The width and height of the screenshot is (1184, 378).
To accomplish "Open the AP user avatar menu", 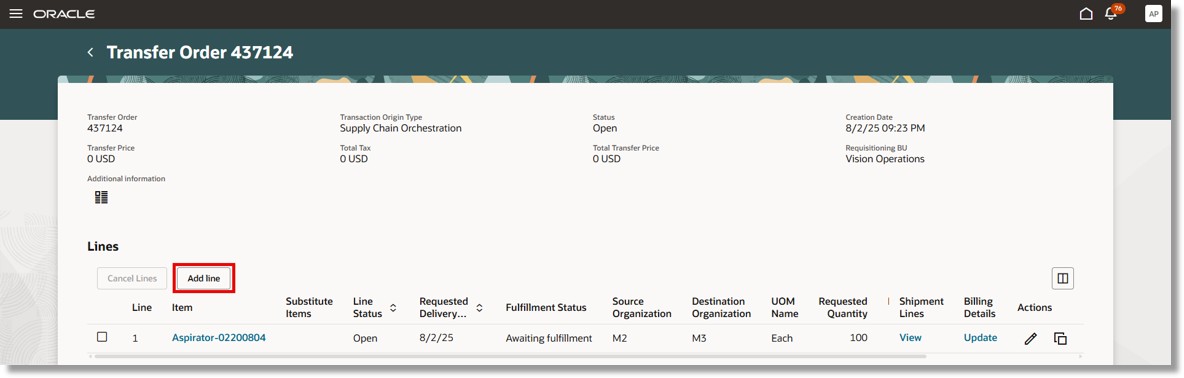I will click(1153, 14).
